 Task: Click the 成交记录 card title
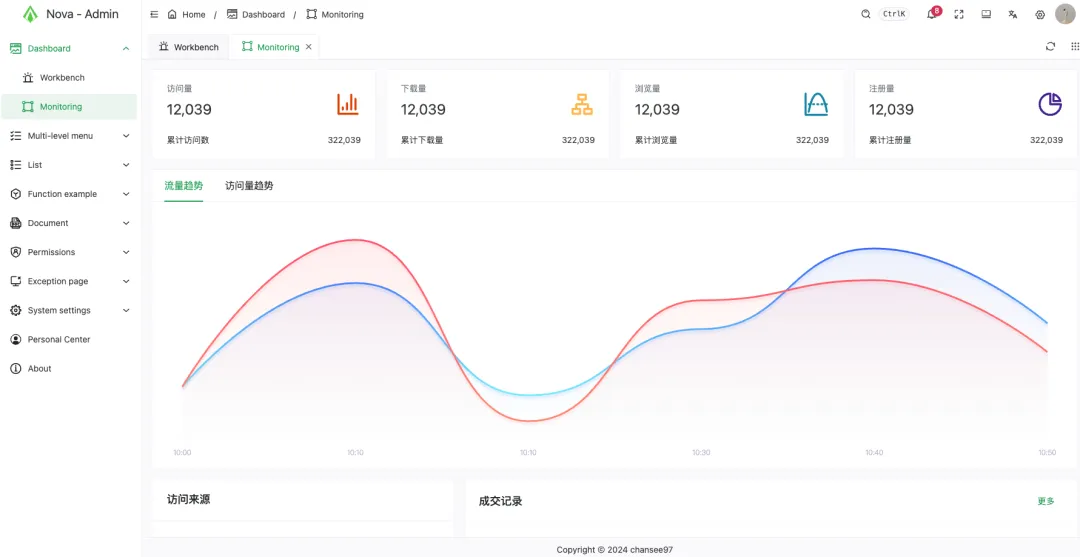click(501, 501)
